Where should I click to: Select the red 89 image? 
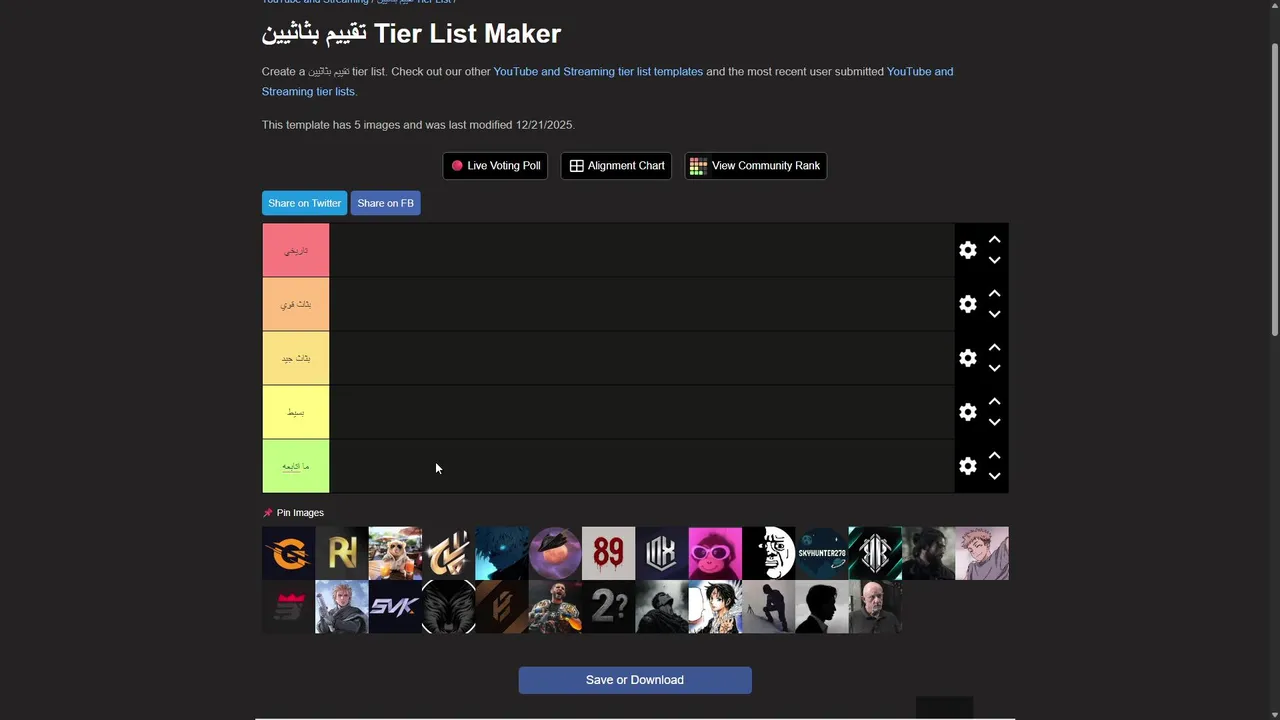608,553
